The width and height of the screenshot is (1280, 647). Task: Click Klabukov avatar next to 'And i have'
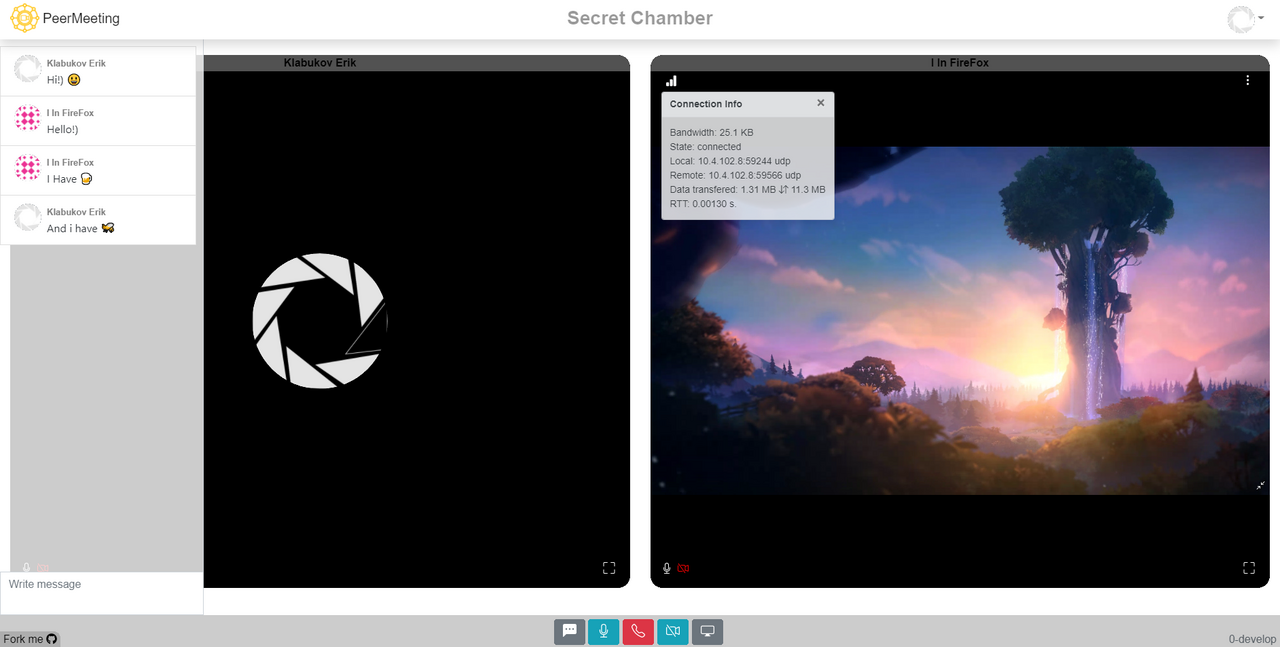(28, 217)
